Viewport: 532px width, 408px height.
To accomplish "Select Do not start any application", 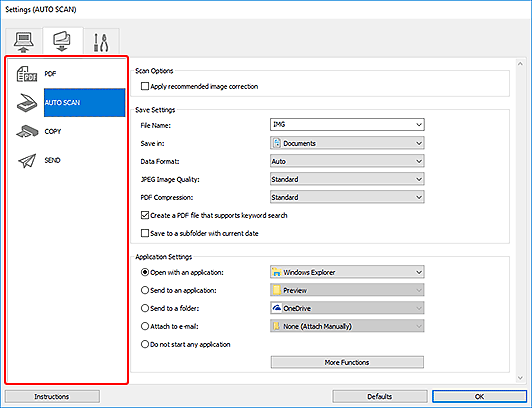I will tap(145, 344).
